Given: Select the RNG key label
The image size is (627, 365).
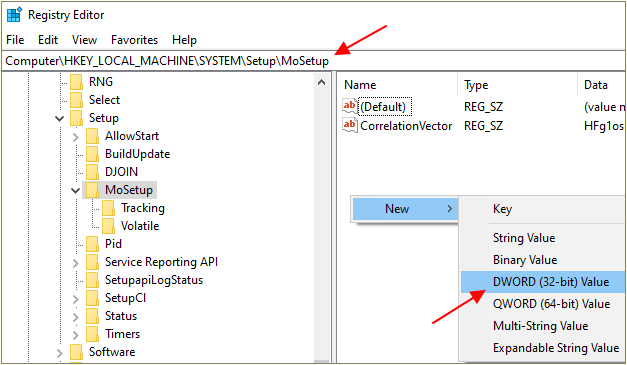Looking at the screenshot, I should (x=101, y=82).
